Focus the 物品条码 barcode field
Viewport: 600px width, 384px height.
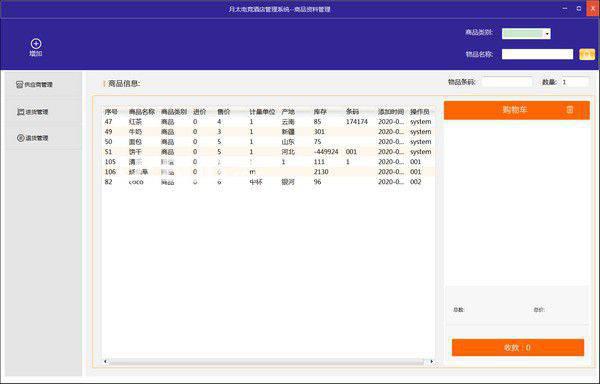[507, 82]
